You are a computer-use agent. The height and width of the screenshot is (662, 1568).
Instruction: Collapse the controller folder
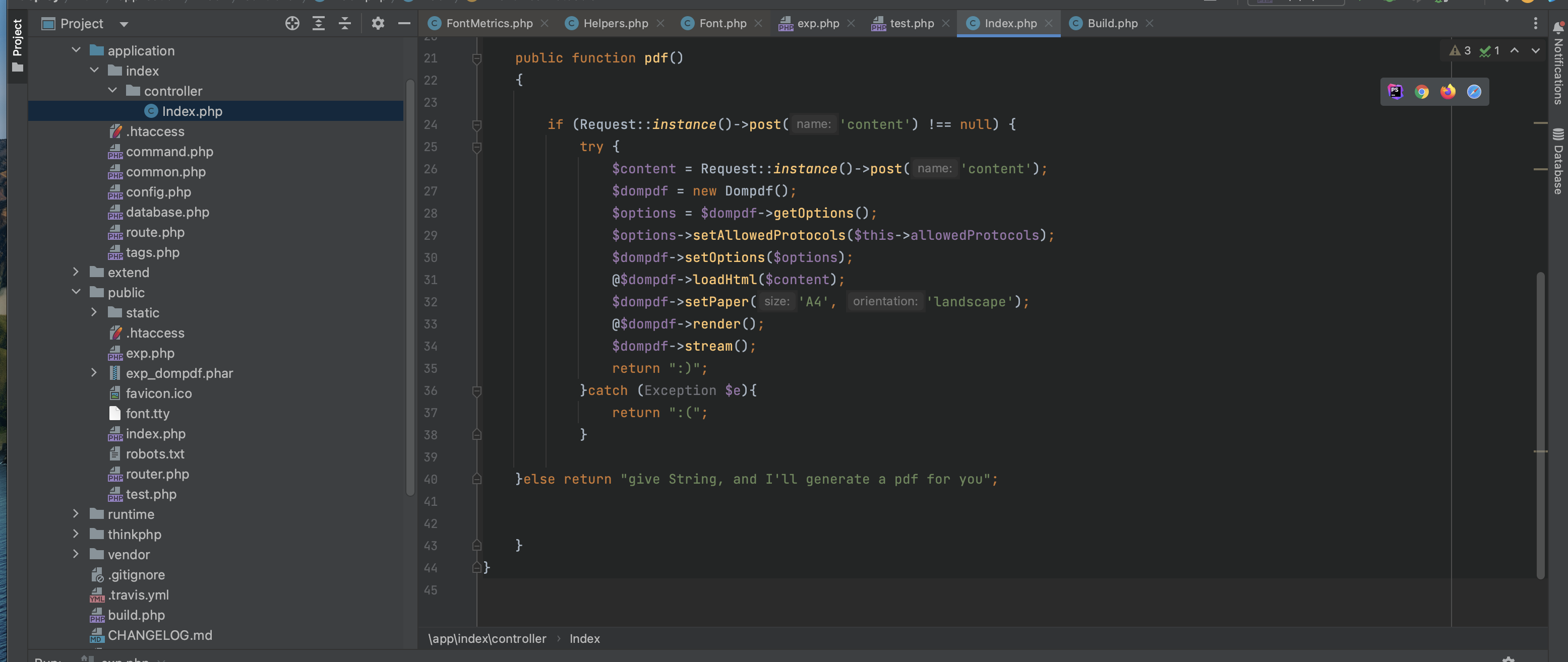click(112, 90)
